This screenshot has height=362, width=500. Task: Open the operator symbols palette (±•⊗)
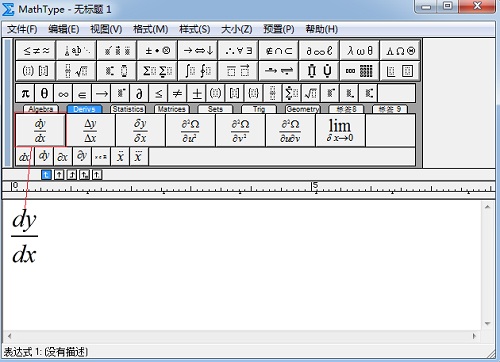pos(158,51)
